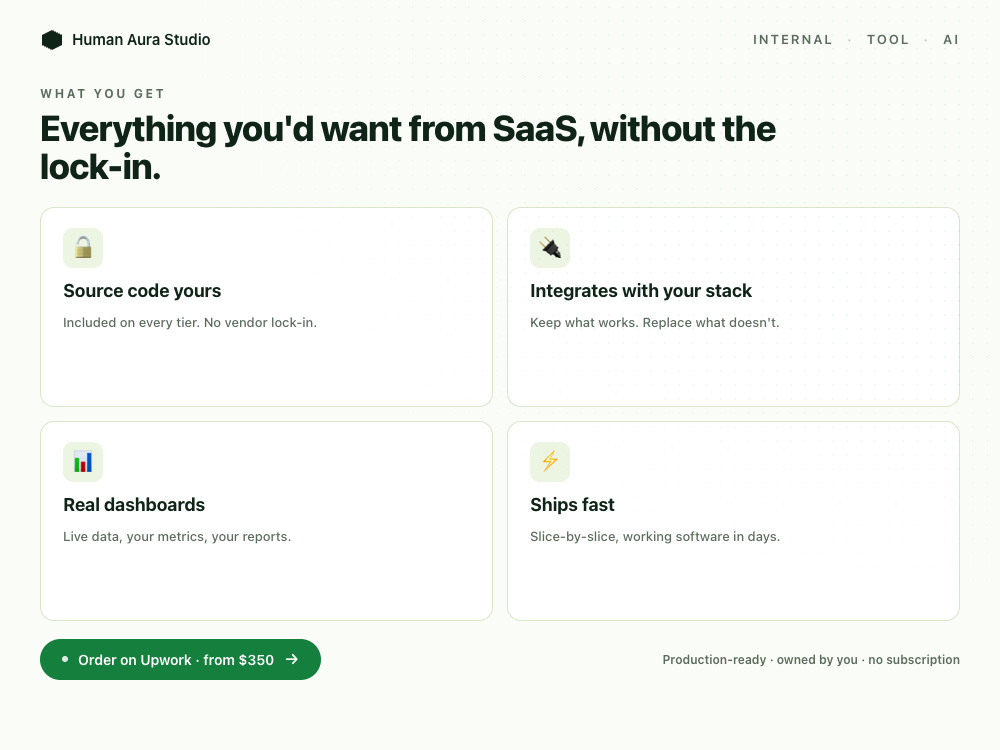Open the Human Aura Studio brand name
Screen dimensions: 1000x750
coord(141,40)
